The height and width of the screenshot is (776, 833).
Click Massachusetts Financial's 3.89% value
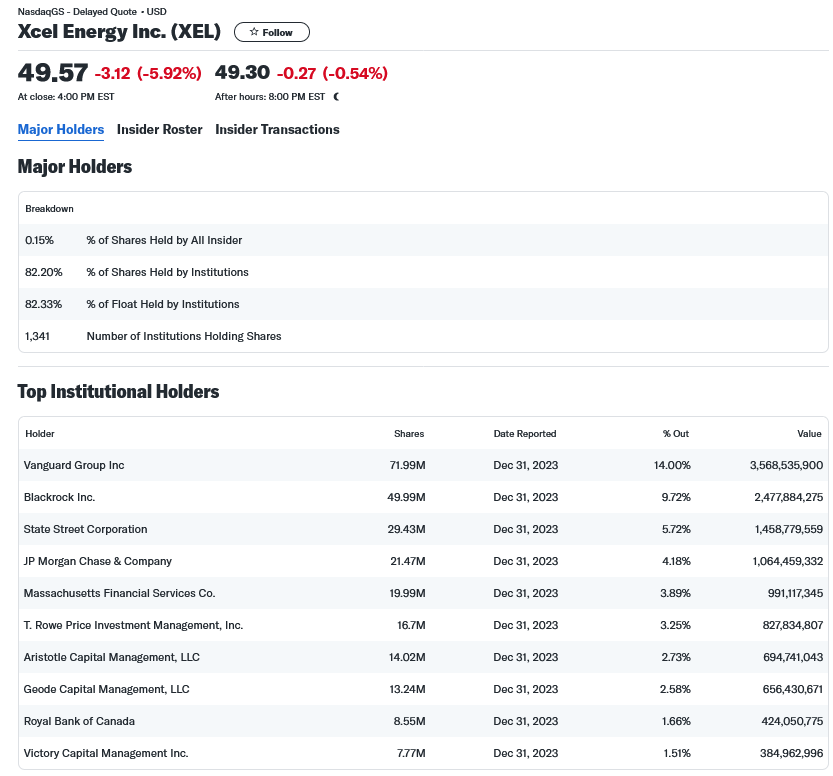click(675, 593)
